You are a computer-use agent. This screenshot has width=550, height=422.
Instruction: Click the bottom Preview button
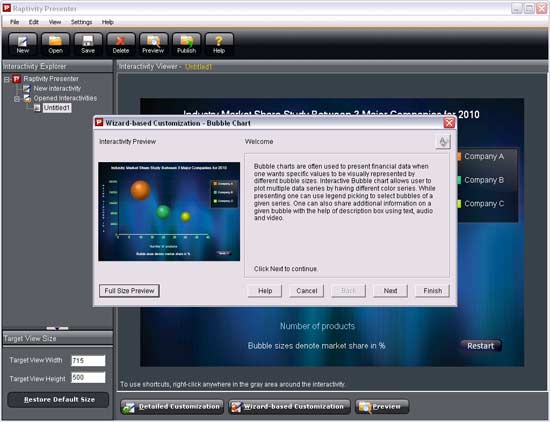tap(382, 407)
